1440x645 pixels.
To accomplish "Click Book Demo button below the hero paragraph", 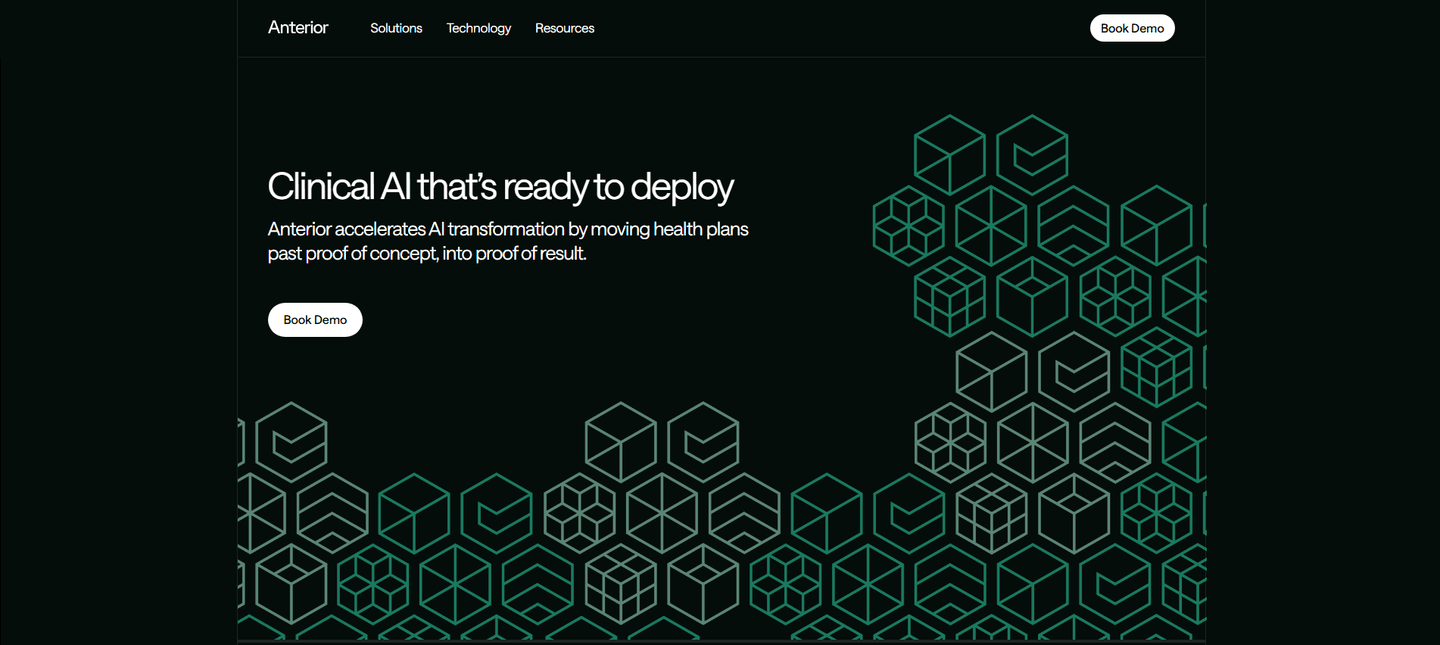I will click(x=315, y=320).
